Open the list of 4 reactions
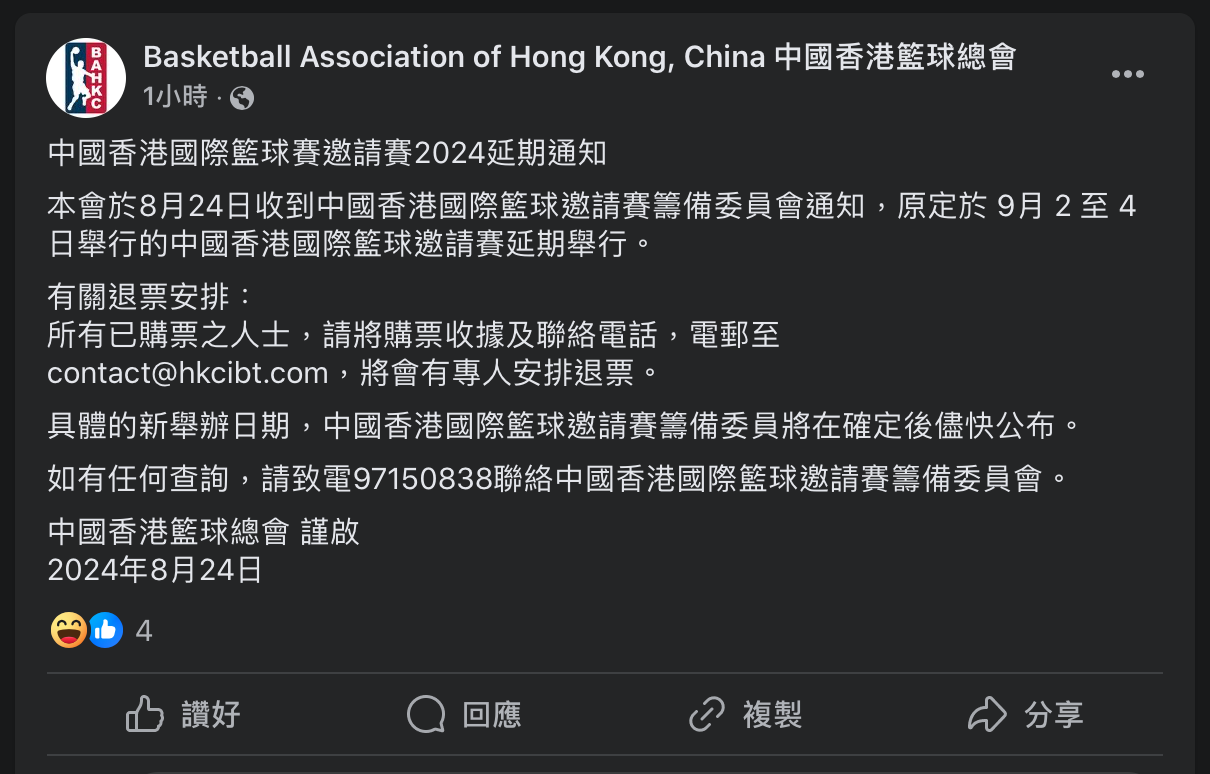This screenshot has width=1210, height=774. pyautogui.click(x=144, y=631)
